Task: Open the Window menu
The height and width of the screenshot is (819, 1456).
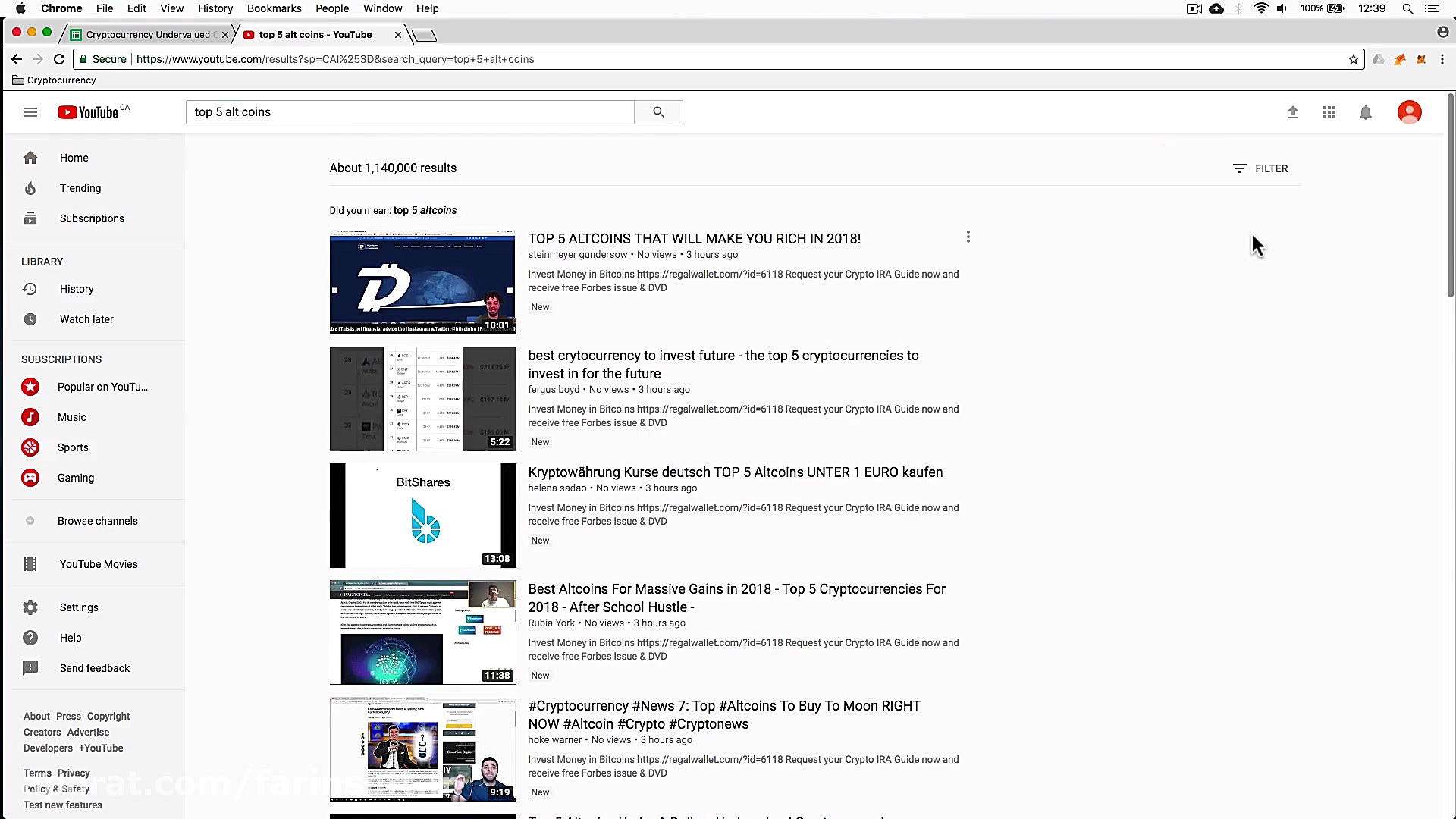Action: 382,8
